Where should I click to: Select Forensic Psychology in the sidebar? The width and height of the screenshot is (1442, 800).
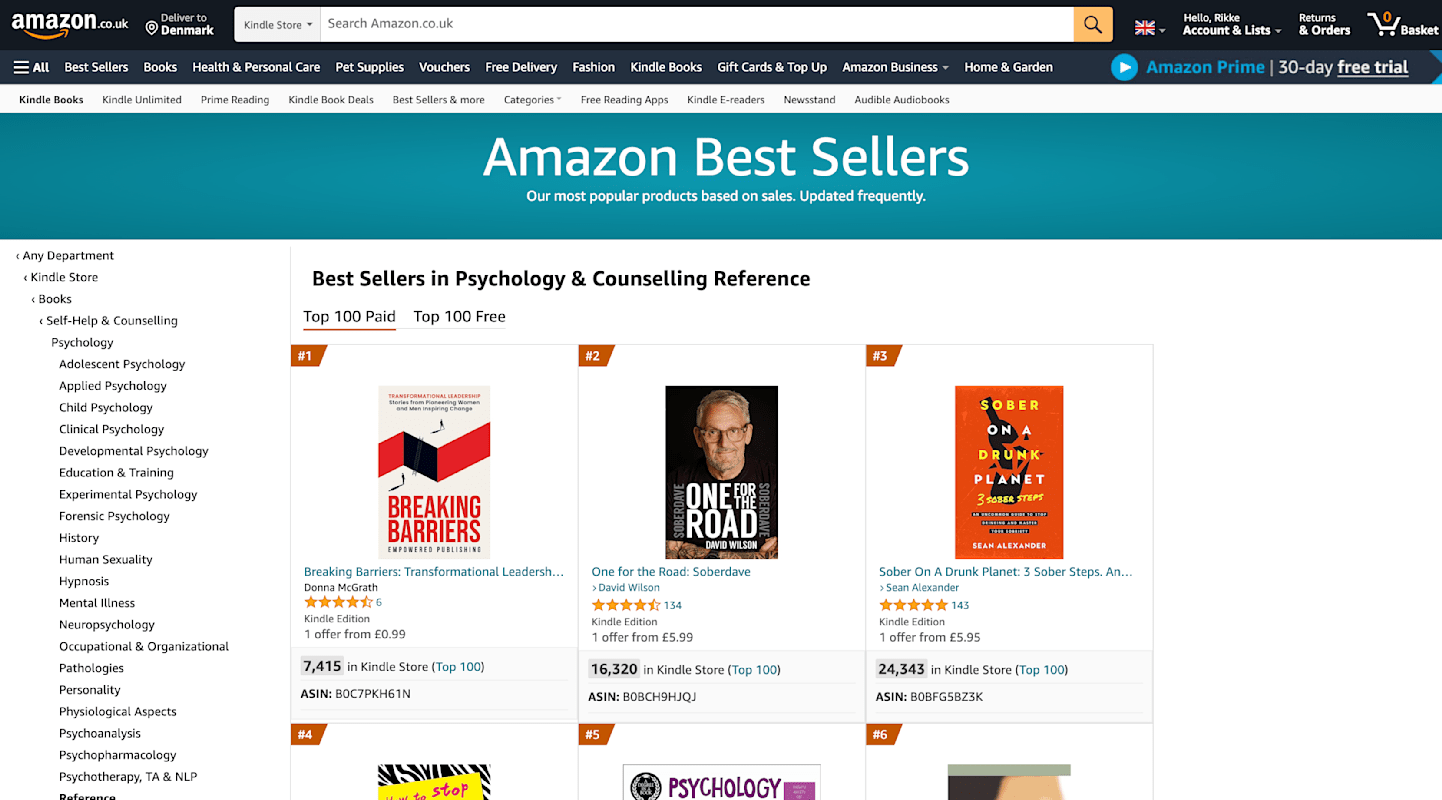(x=114, y=516)
